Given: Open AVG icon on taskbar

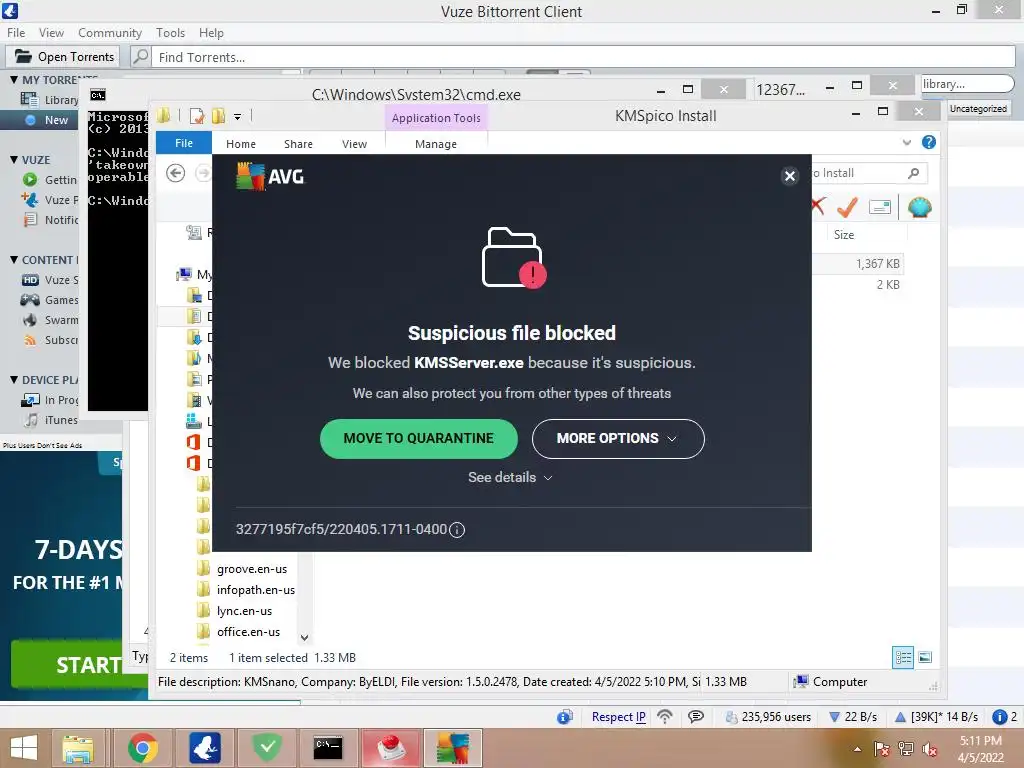Looking at the screenshot, I should [x=453, y=748].
